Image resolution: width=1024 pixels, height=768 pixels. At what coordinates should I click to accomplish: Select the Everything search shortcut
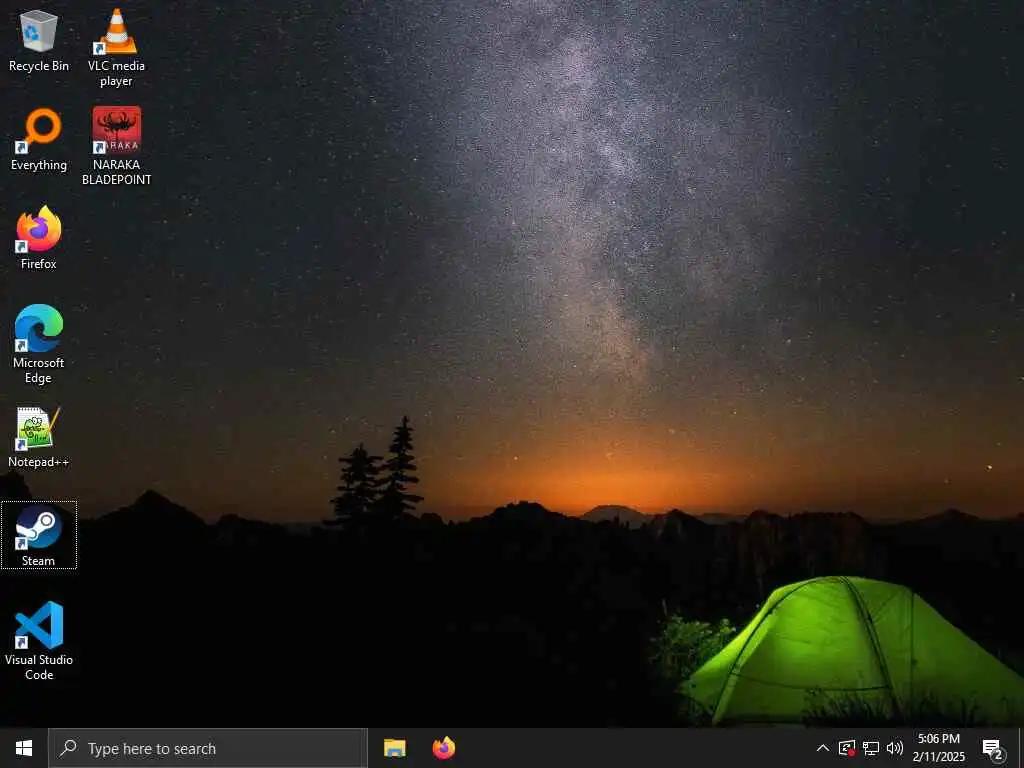click(x=39, y=139)
